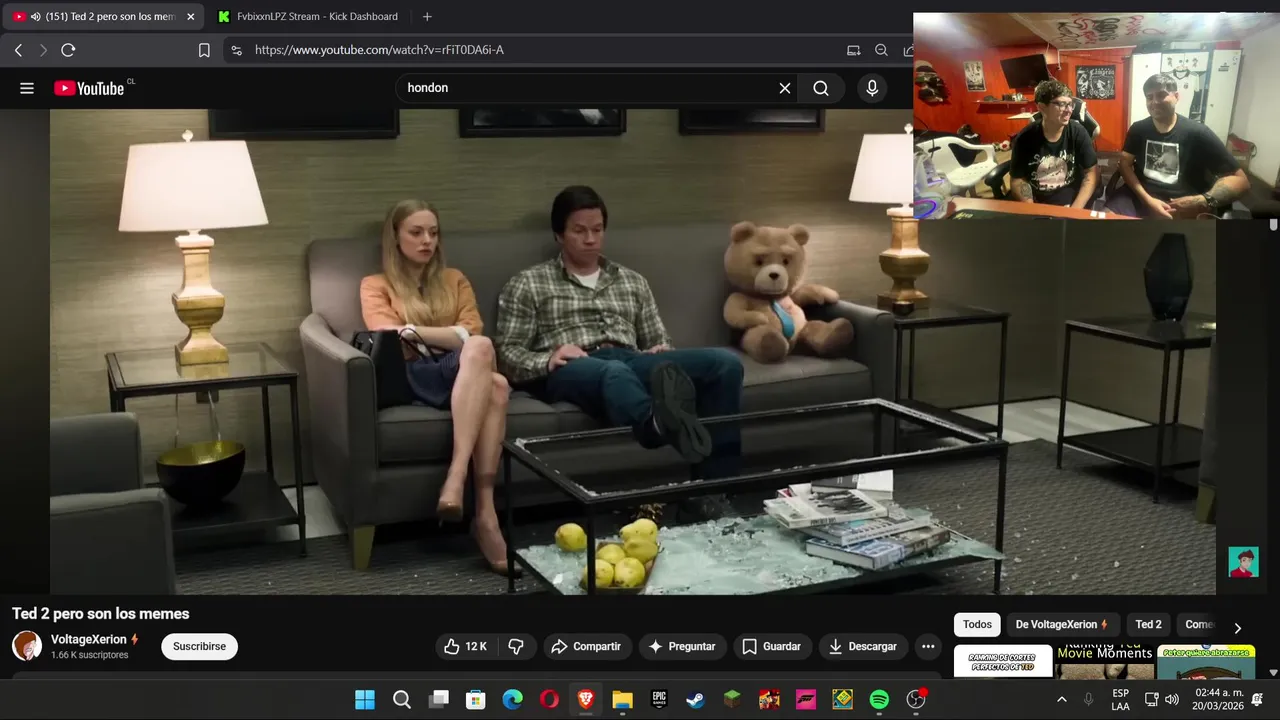
Task: Click the Preguntar button
Action: tap(683, 647)
